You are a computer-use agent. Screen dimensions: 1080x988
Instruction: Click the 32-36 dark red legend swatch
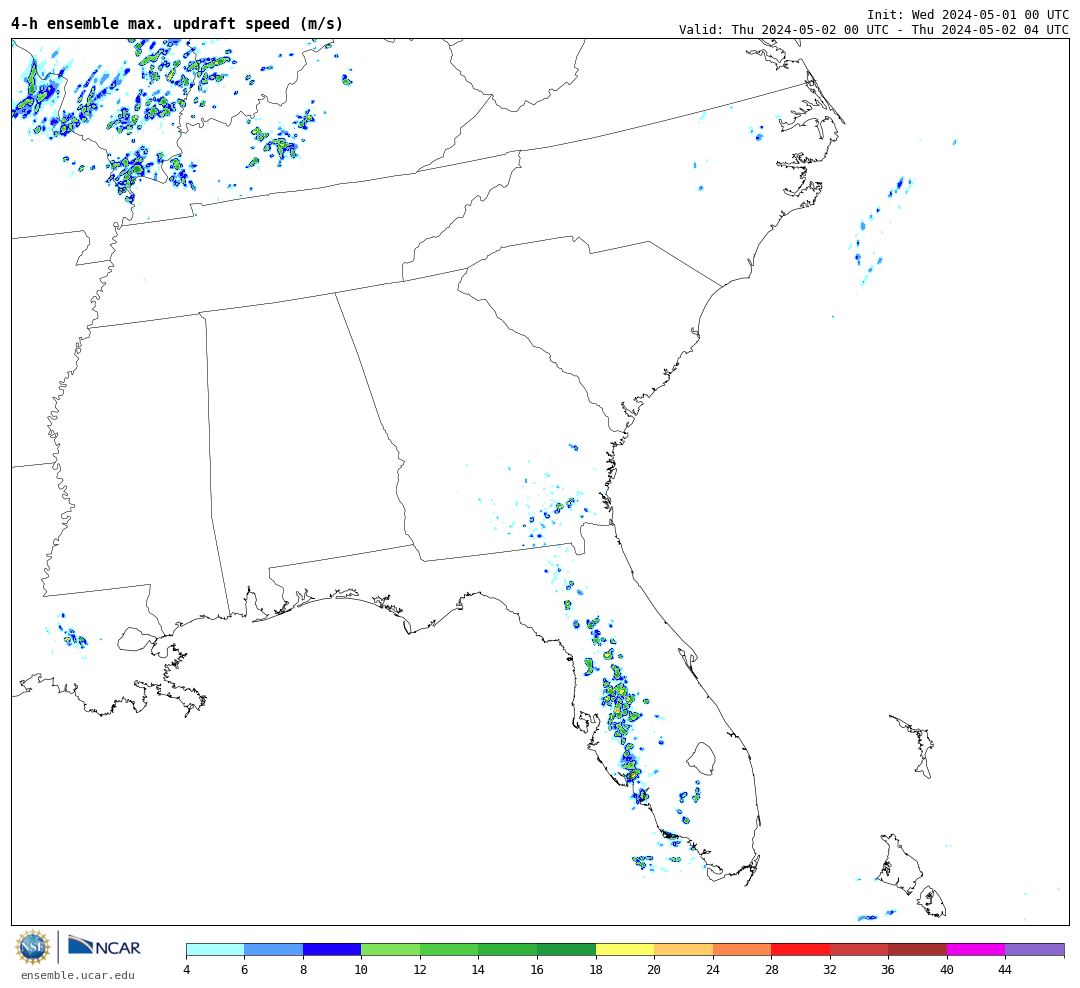tap(859, 949)
